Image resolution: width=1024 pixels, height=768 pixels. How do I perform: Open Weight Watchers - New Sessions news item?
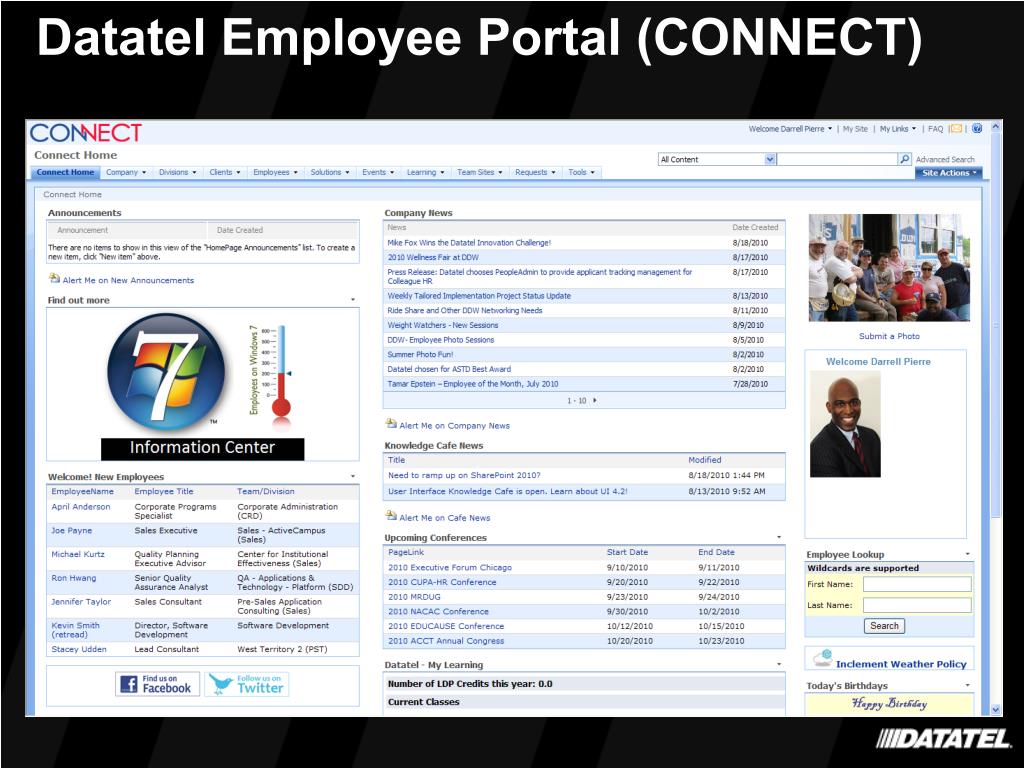click(x=443, y=325)
